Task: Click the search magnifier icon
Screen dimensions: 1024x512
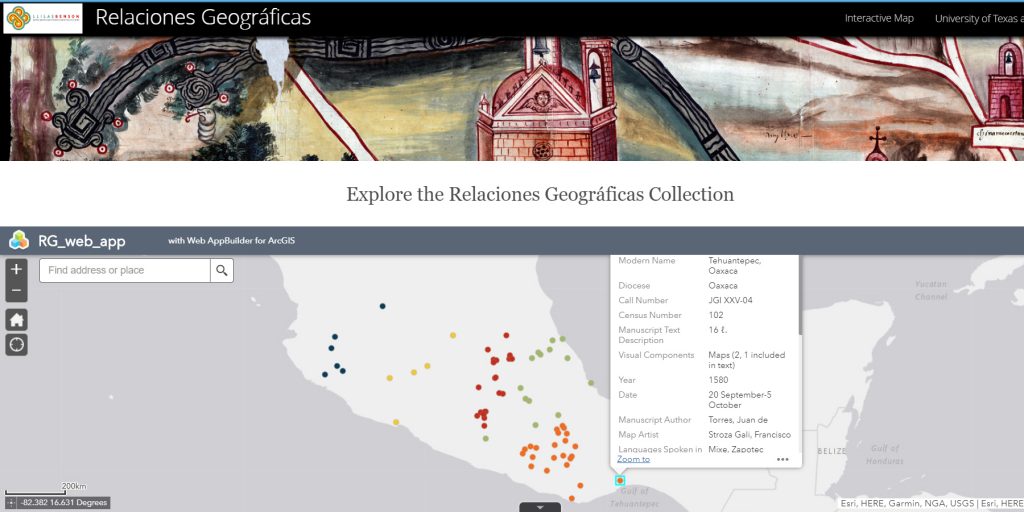Action: click(221, 270)
